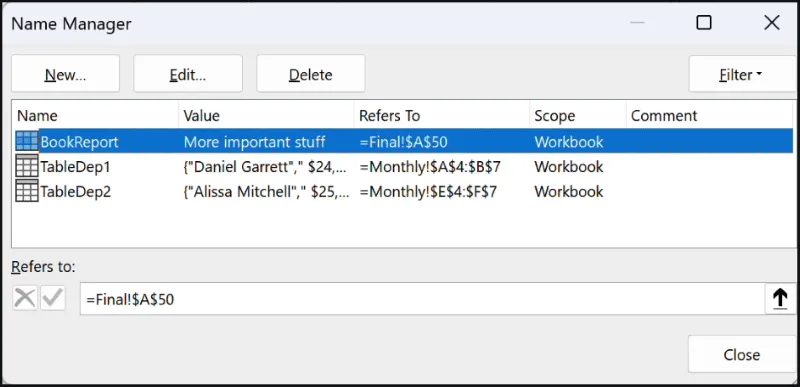Select the TableDep1 name
800x387 pixels.
click(75, 167)
